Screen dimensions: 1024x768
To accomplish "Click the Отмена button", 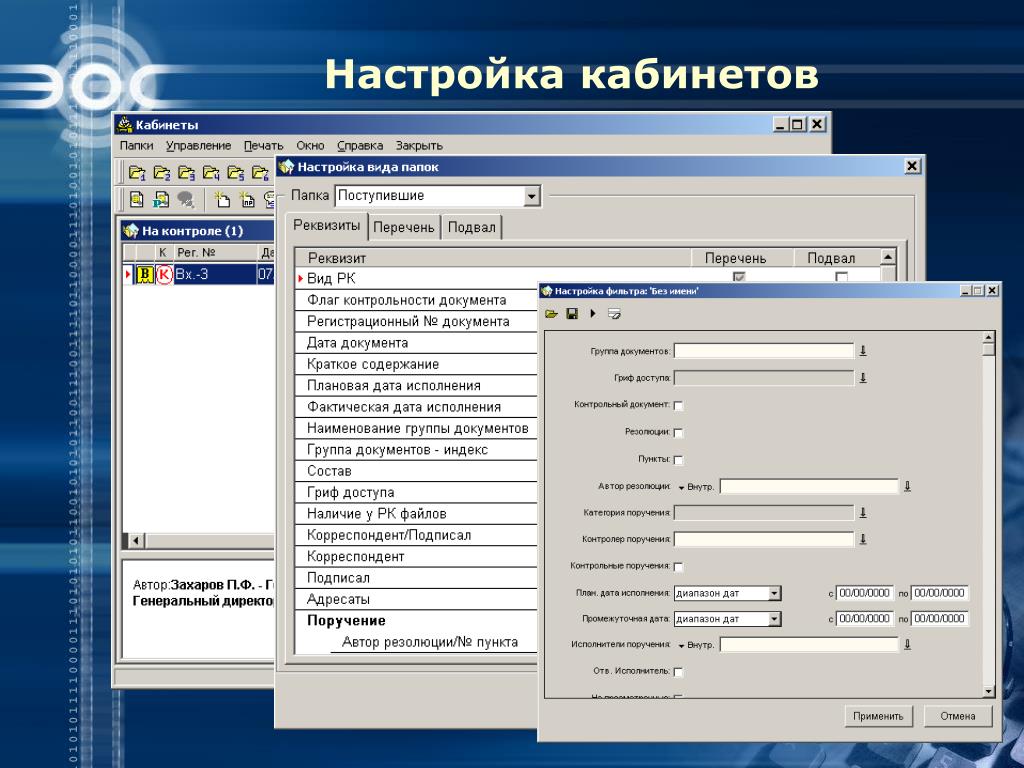I will point(957,716).
